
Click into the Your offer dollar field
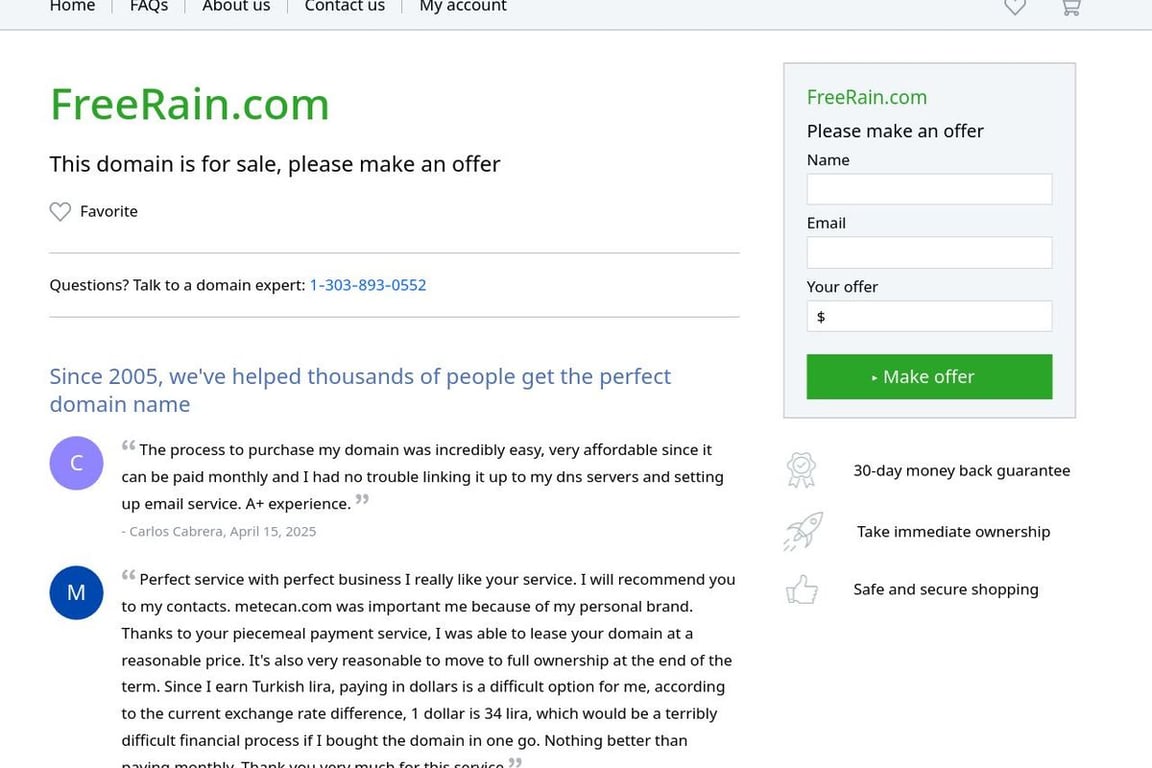[x=929, y=317]
